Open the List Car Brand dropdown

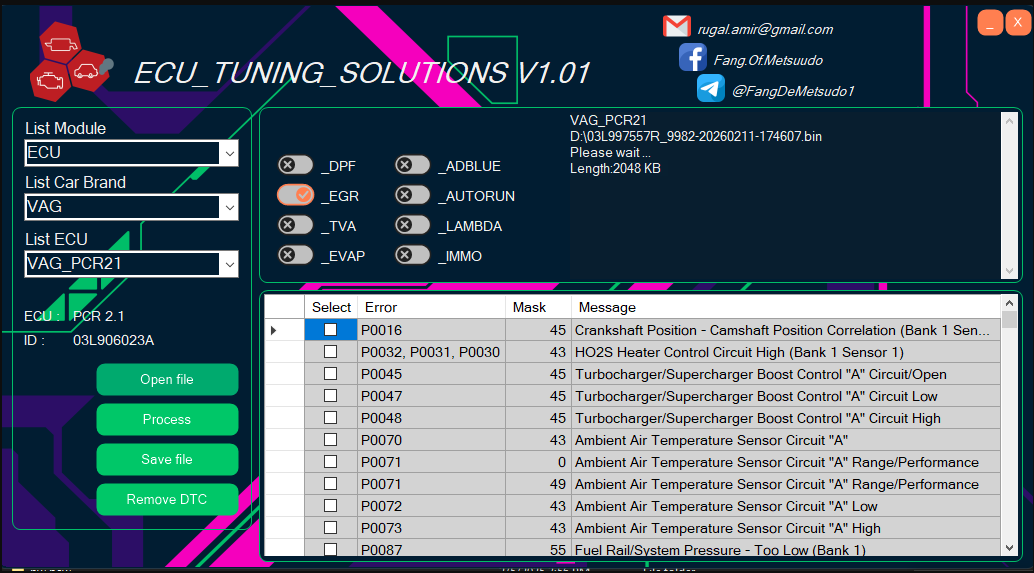(230, 207)
